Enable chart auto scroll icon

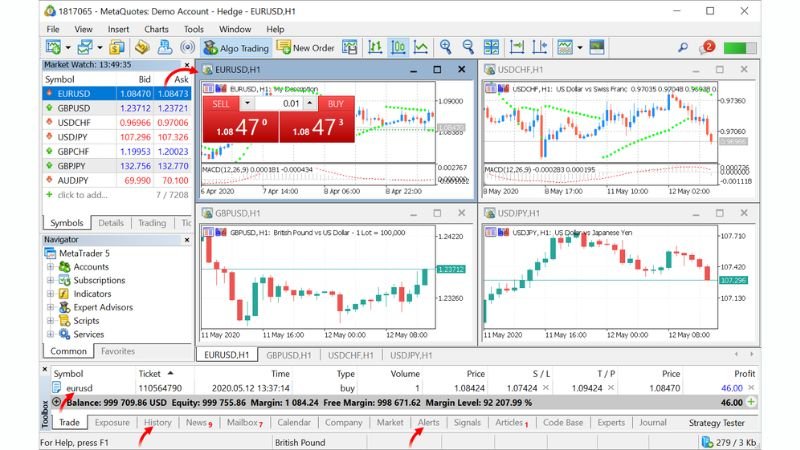517,47
